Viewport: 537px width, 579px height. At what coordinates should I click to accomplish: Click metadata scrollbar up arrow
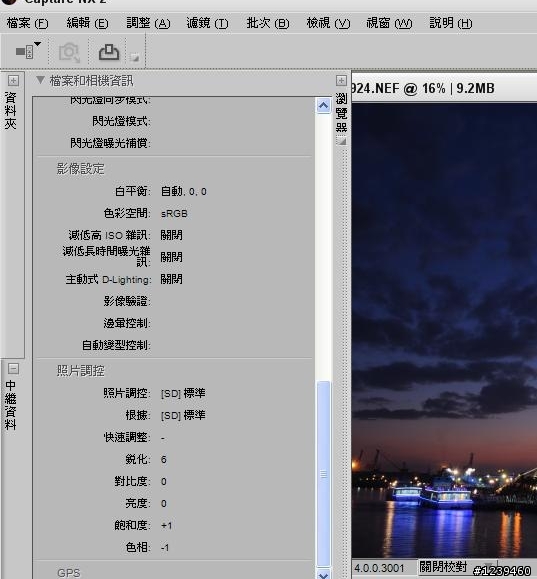pyautogui.click(x=324, y=106)
